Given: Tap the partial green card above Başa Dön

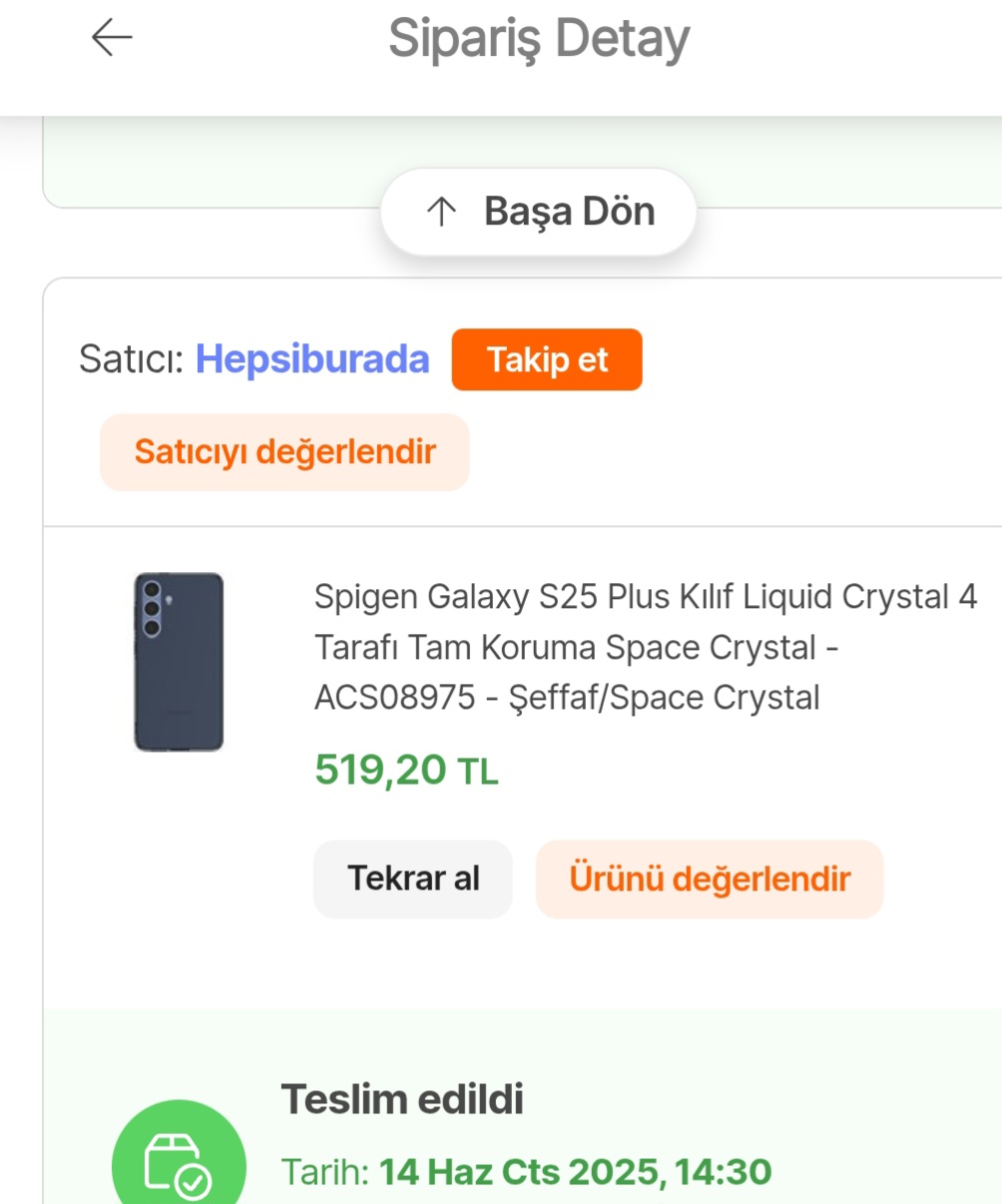Looking at the screenshot, I should (x=522, y=162).
